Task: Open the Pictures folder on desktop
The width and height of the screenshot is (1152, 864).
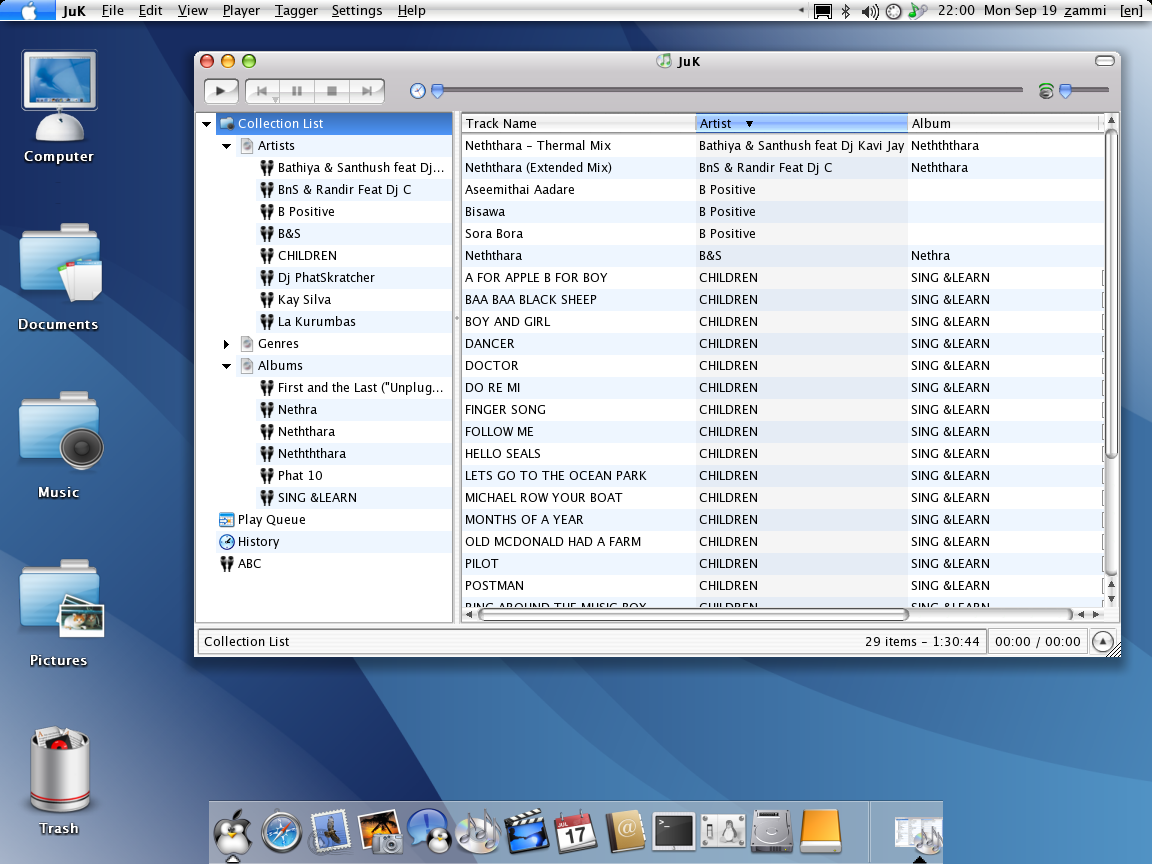Action: (x=59, y=613)
